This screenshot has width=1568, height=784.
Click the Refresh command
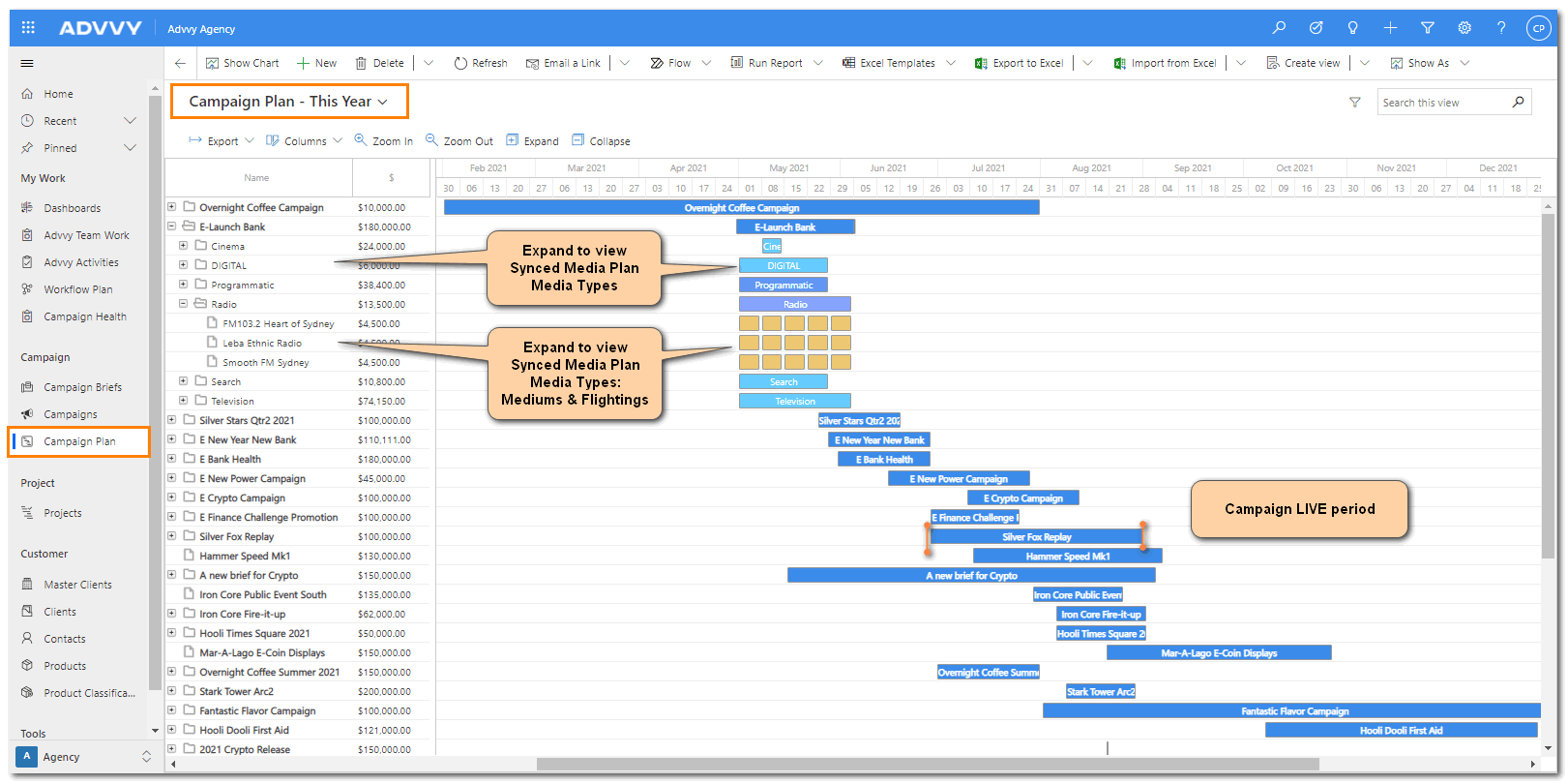click(x=481, y=63)
